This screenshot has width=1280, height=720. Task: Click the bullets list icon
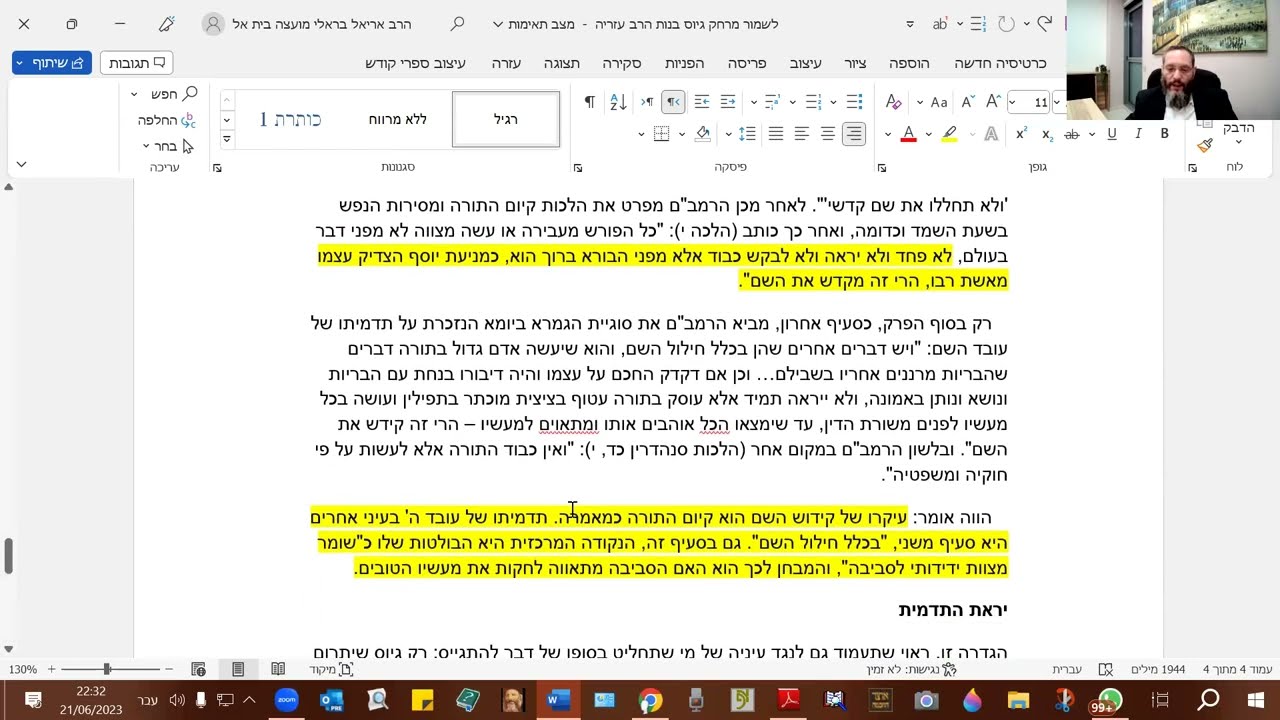pyautogui.click(x=854, y=102)
